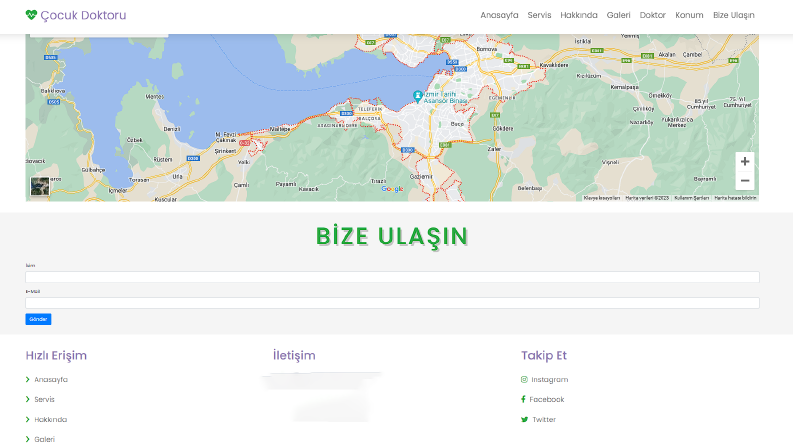793x446 pixels.
Task: Open Kullanım Şartları map link
Action: (691, 198)
